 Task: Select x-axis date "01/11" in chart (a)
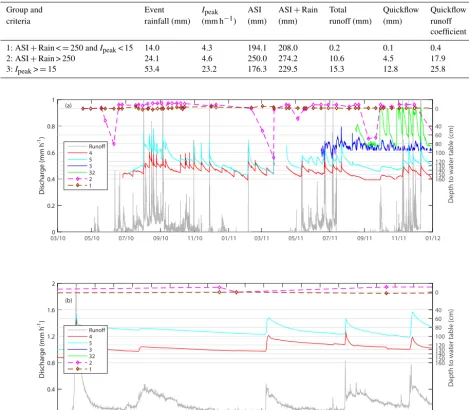(229, 238)
